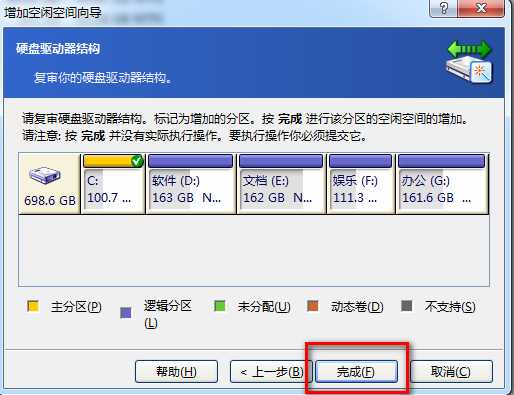Click the disk wizard icon in the header banner
The width and height of the screenshot is (514, 395).
point(470,62)
